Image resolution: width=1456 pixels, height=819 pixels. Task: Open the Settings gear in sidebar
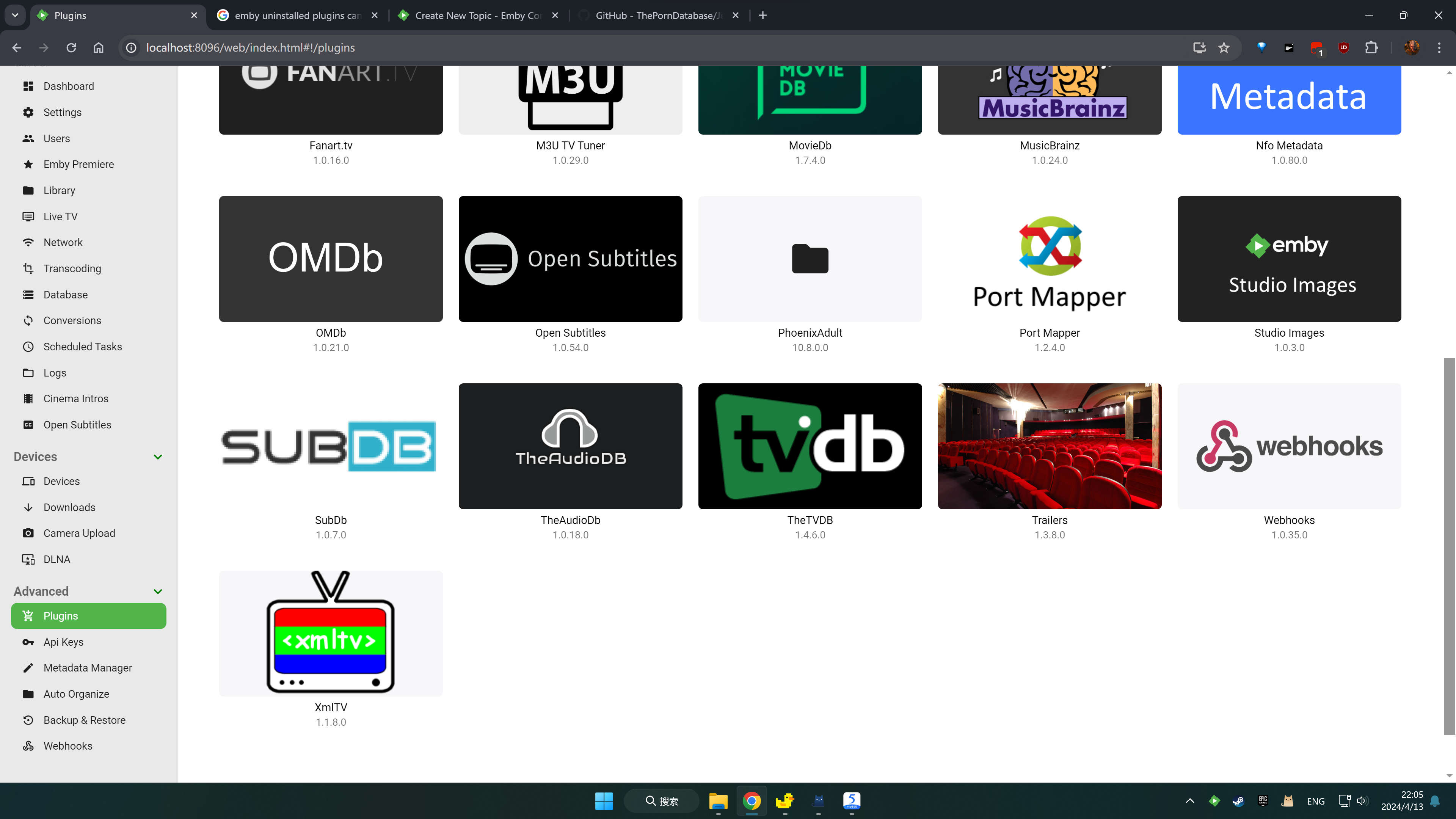pos(62,112)
